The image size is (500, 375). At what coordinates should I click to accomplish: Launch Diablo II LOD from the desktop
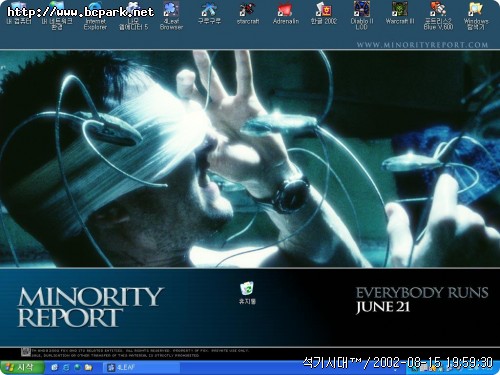pyautogui.click(x=362, y=16)
